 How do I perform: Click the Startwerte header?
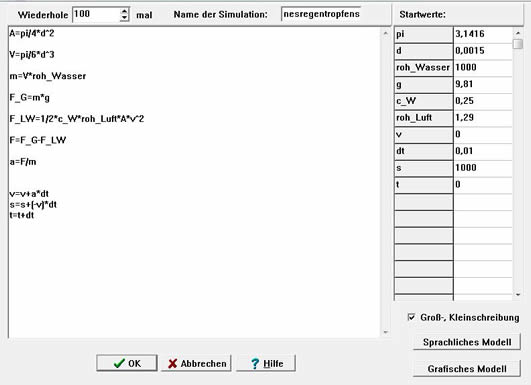point(422,15)
